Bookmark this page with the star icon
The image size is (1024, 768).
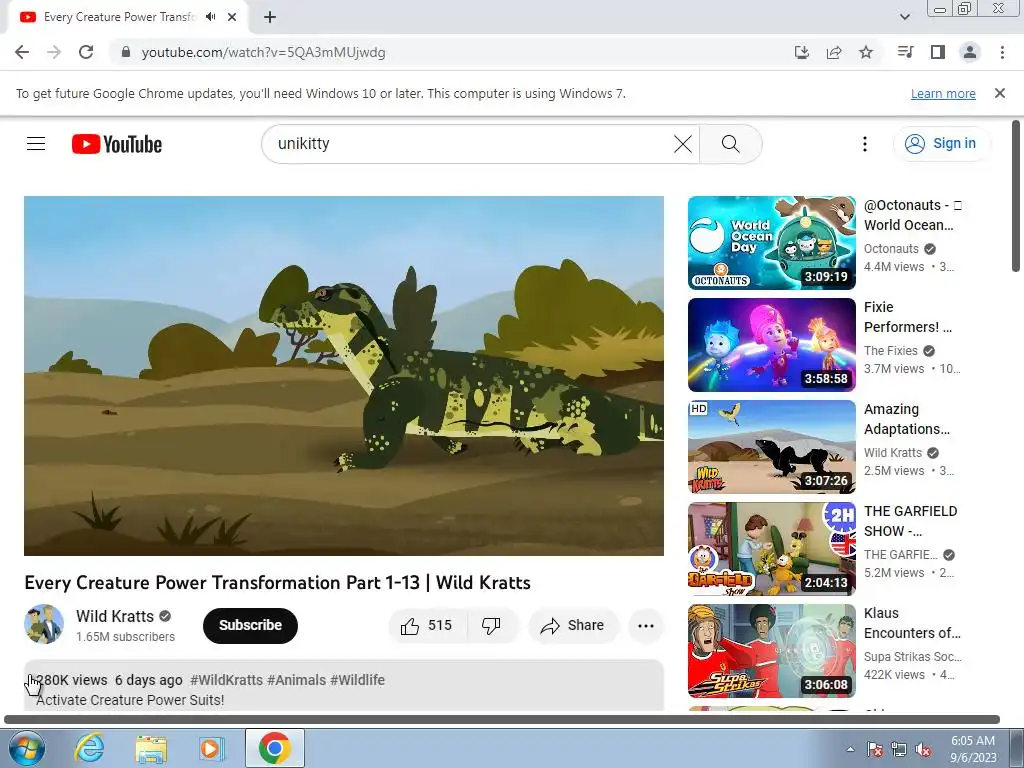tap(866, 52)
